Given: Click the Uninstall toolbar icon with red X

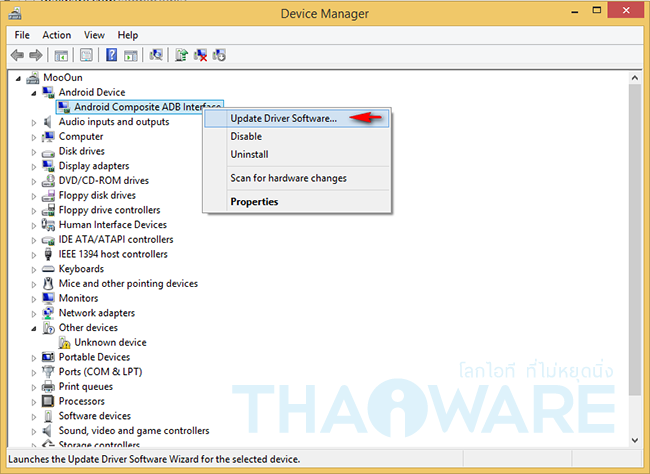Looking at the screenshot, I should tap(200, 55).
